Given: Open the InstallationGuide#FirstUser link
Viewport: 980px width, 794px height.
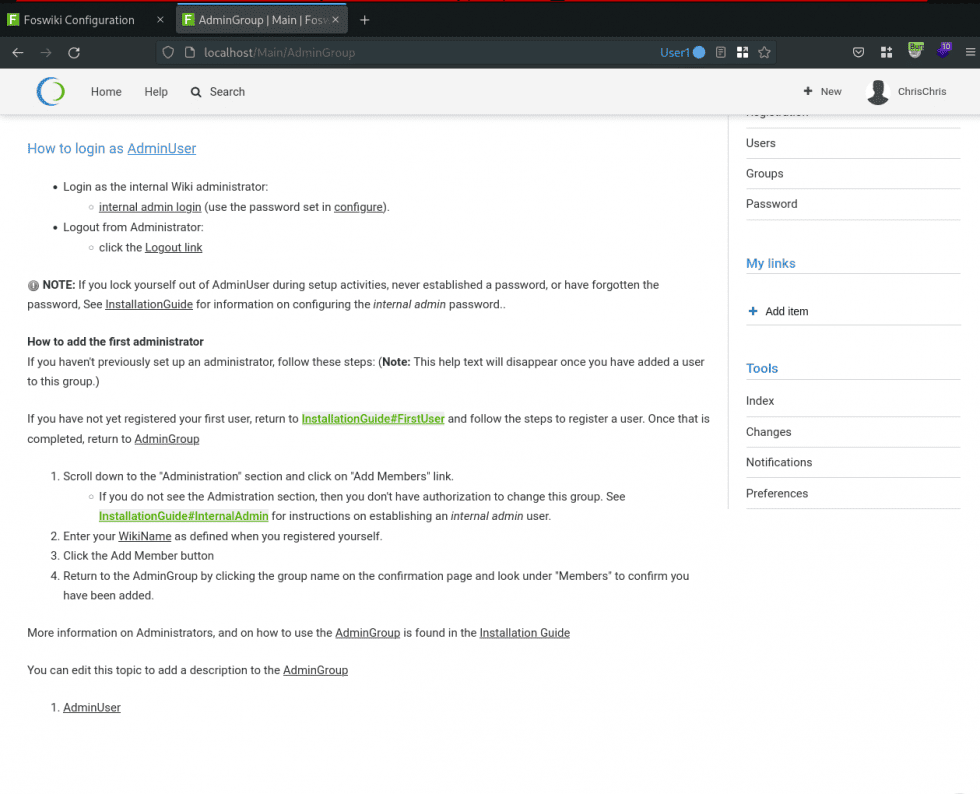Looking at the screenshot, I should [373, 419].
